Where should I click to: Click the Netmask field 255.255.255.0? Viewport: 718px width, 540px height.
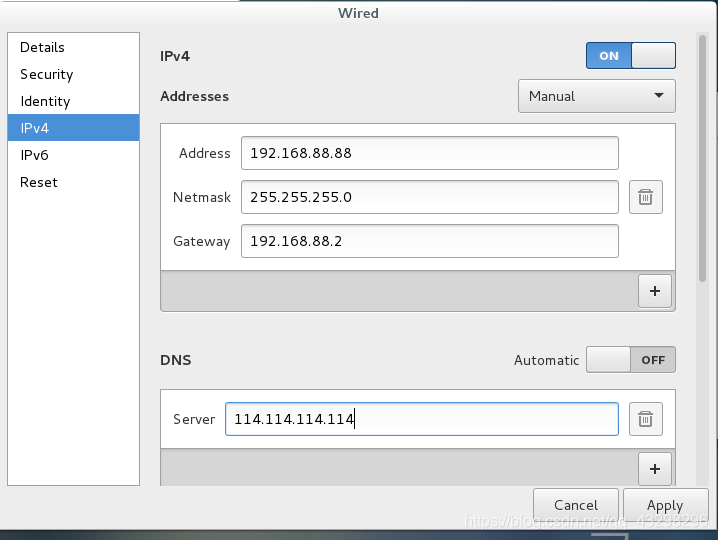coord(430,197)
